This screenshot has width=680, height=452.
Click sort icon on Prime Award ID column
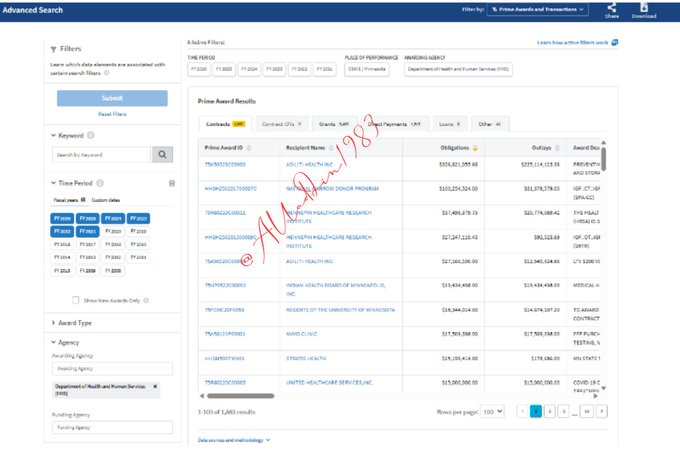tap(249, 147)
